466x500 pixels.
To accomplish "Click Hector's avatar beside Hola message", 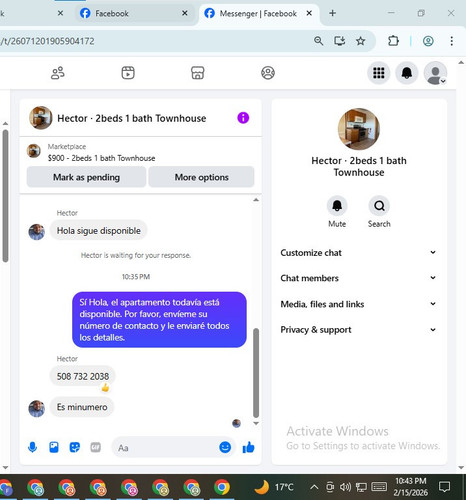I will coord(37,232).
